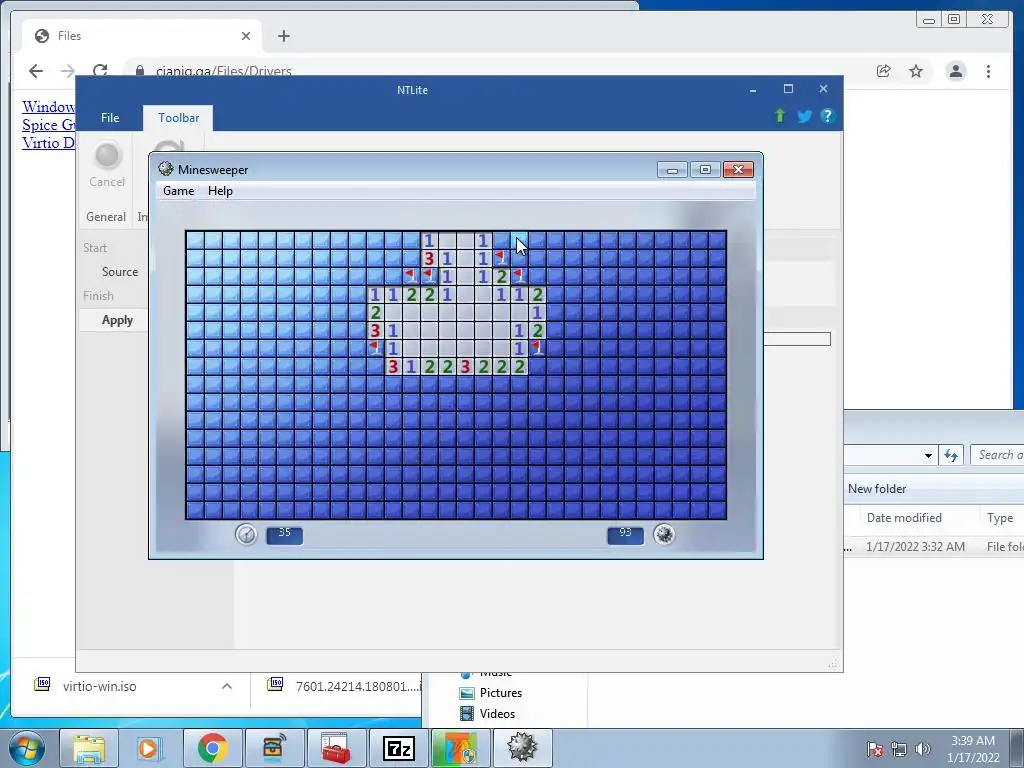Screen dimensions: 1024x768
Task: Open Windows Explorer from taskbar
Action: tap(89, 748)
